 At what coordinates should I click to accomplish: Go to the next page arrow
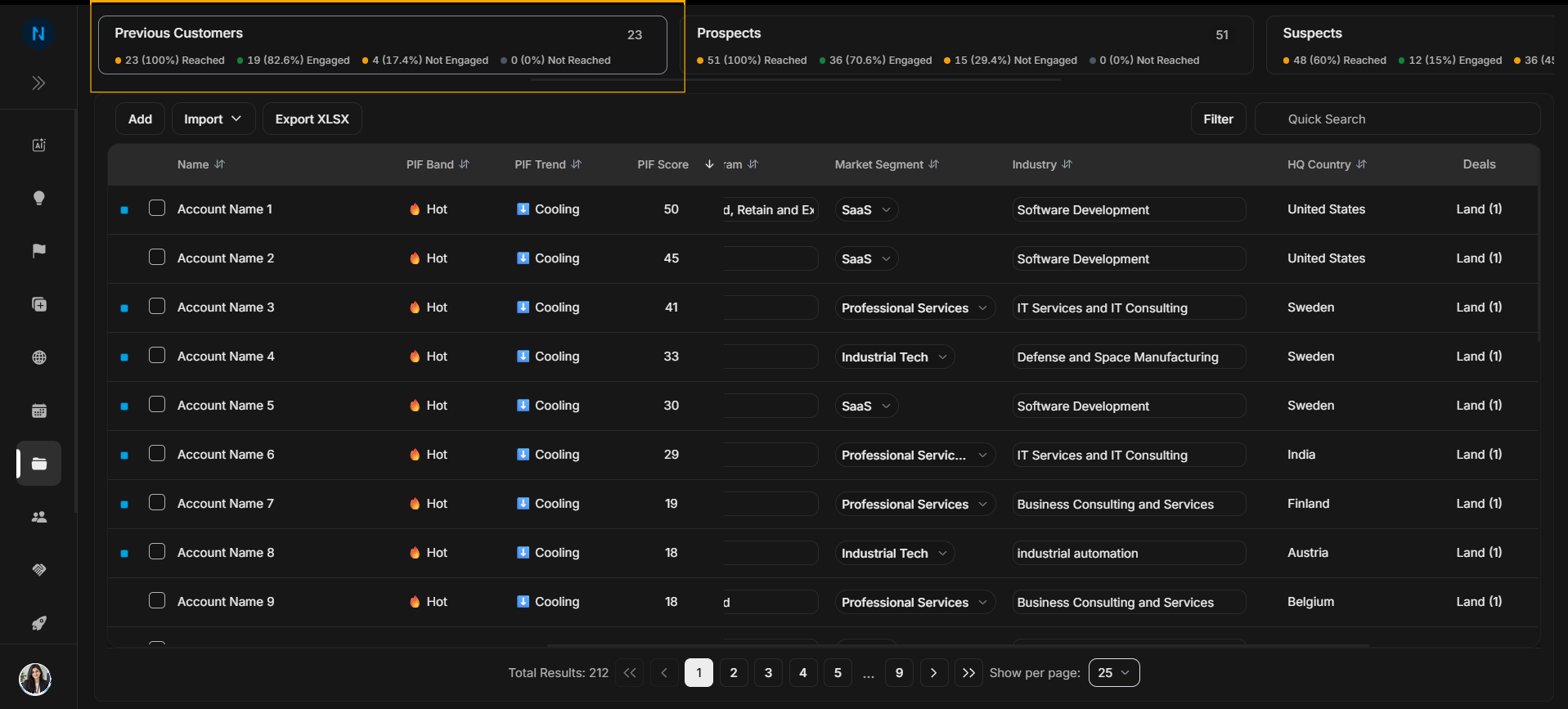(x=934, y=673)
